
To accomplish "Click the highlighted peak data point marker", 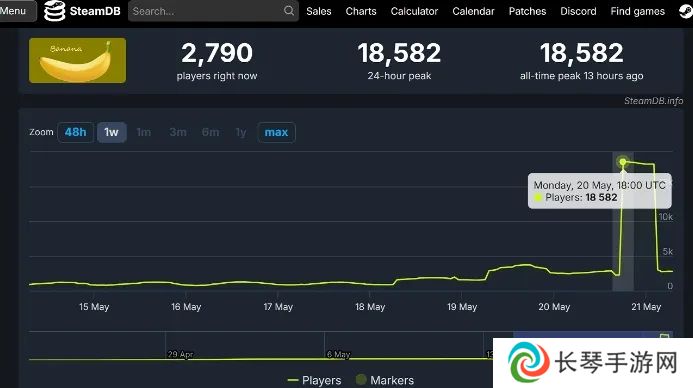I will click(x=623, y=162).
